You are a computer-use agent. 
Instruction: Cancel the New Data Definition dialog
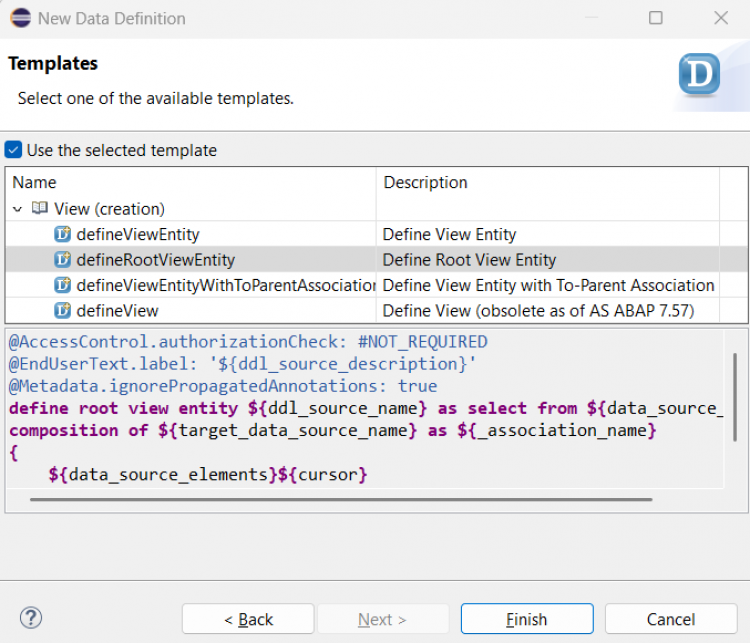(x=670, y=619)
